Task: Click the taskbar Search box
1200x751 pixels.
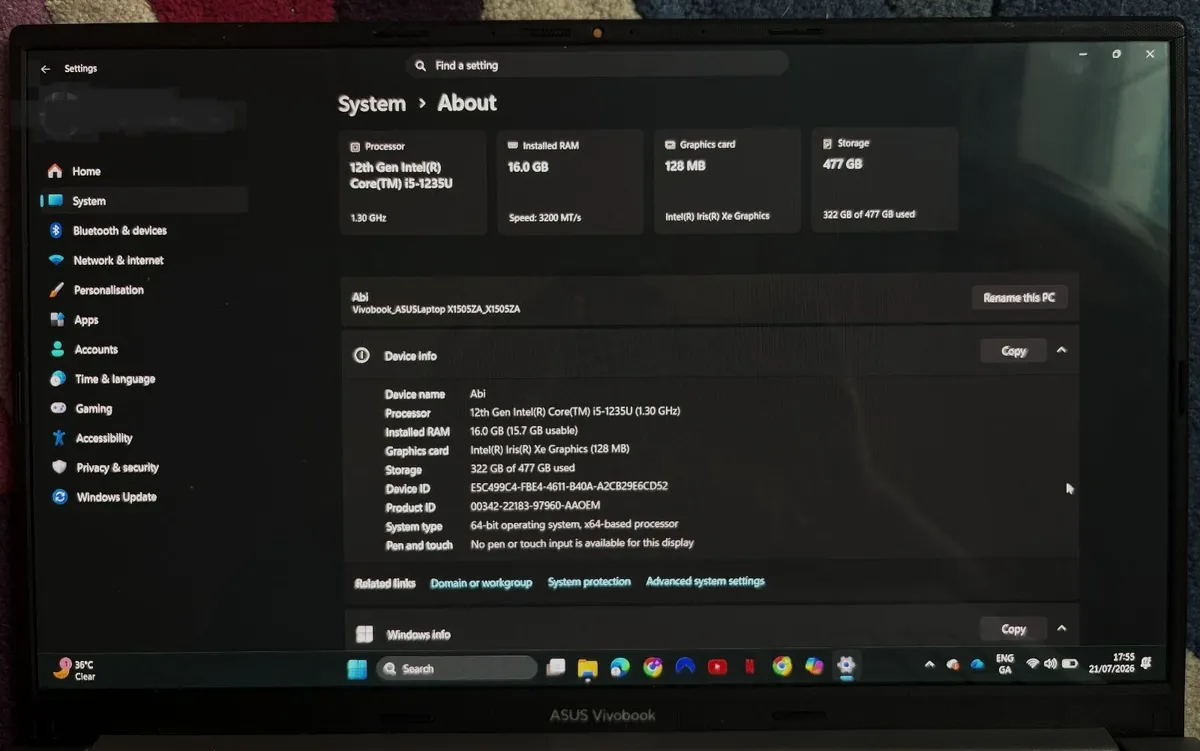Action: pos(457,669)
